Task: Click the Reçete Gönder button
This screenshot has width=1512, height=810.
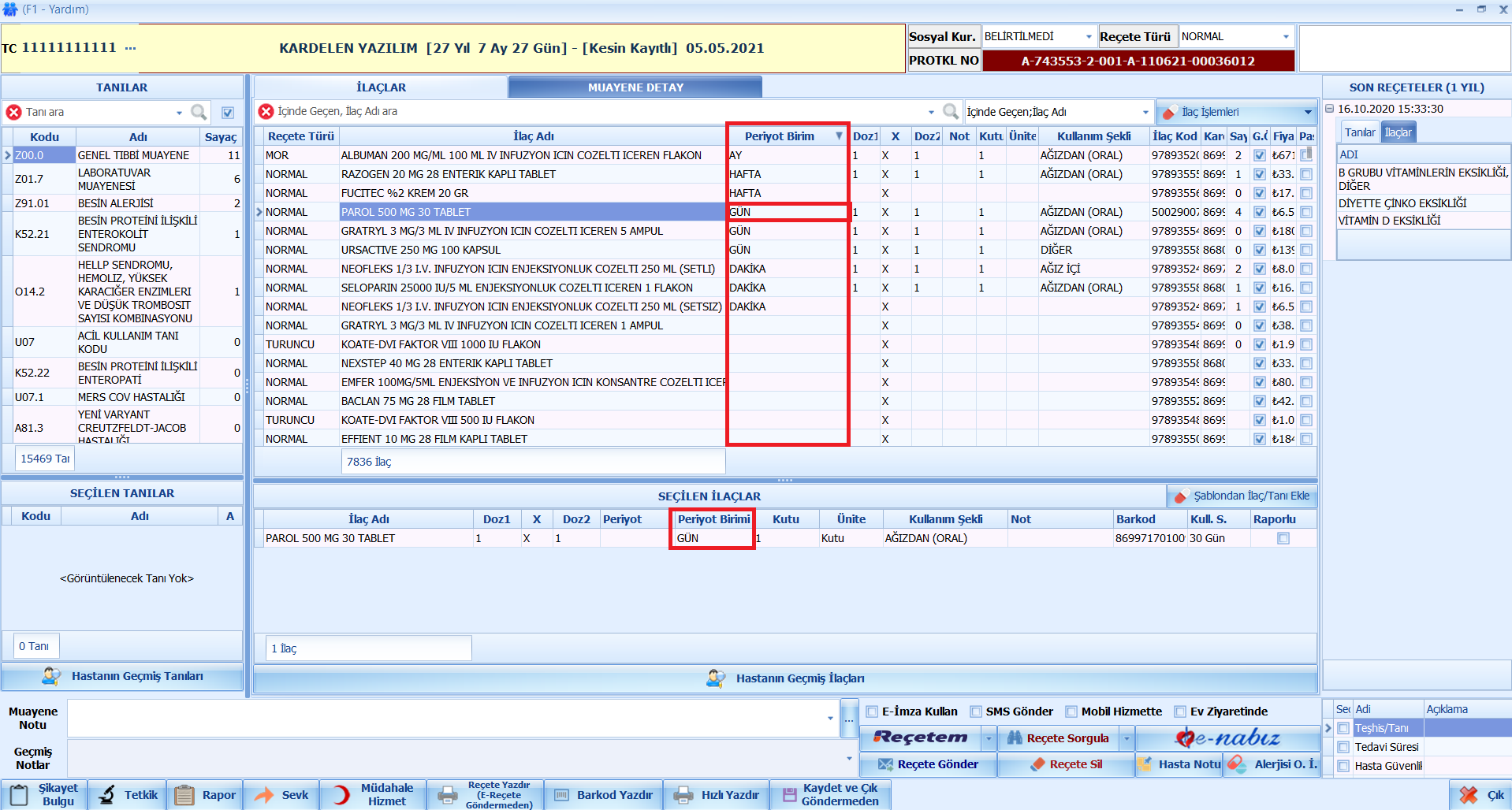Action: (x=928, y=764)
